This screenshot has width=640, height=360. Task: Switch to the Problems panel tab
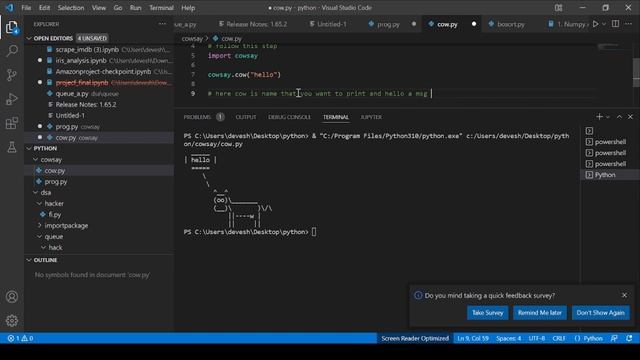197,117
